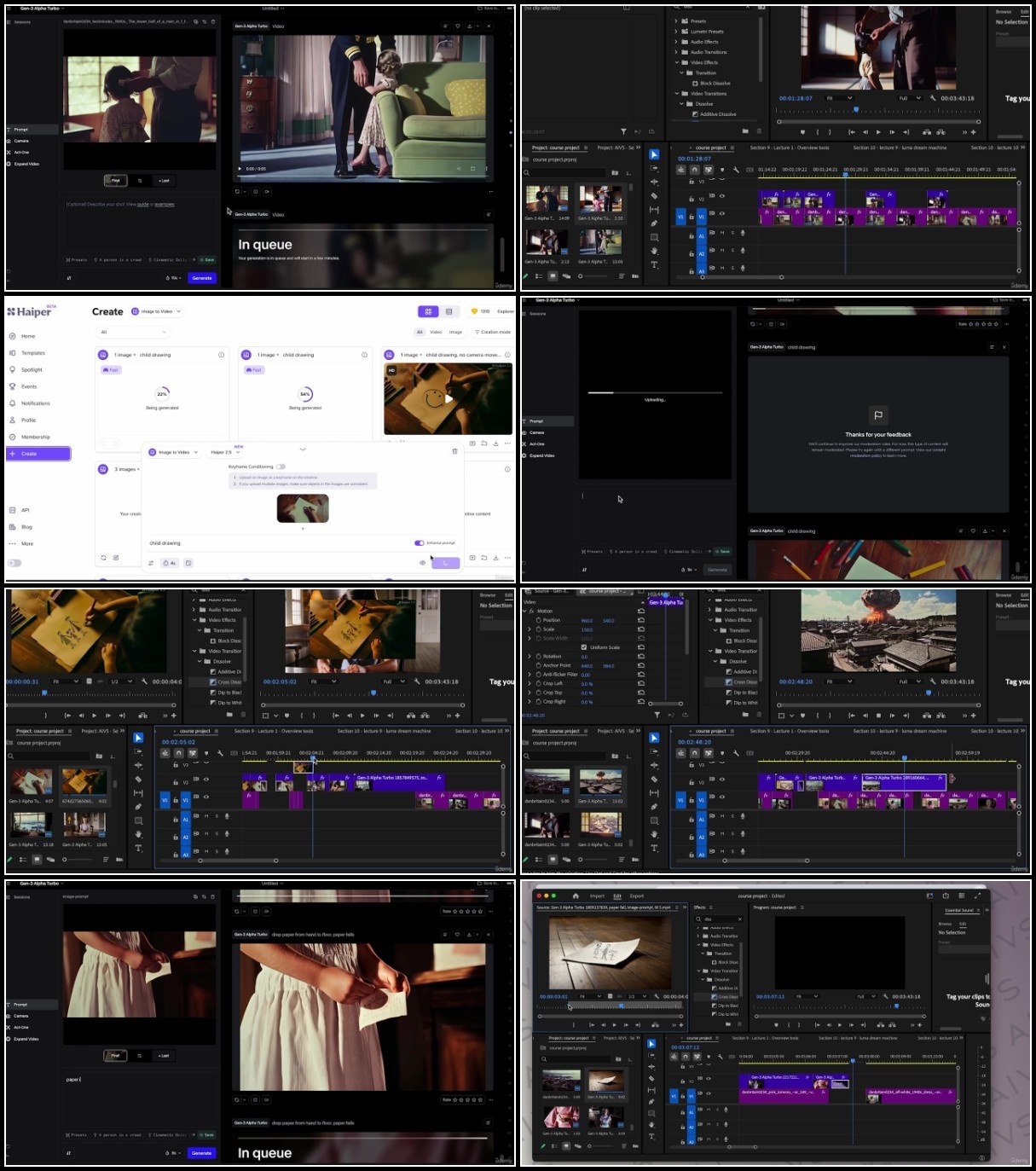The width and height of the screenshot is (1036, 1171).
Task: Click the uploaded drawing thumbnail in Haiper prompt
Action: (303, 508)
